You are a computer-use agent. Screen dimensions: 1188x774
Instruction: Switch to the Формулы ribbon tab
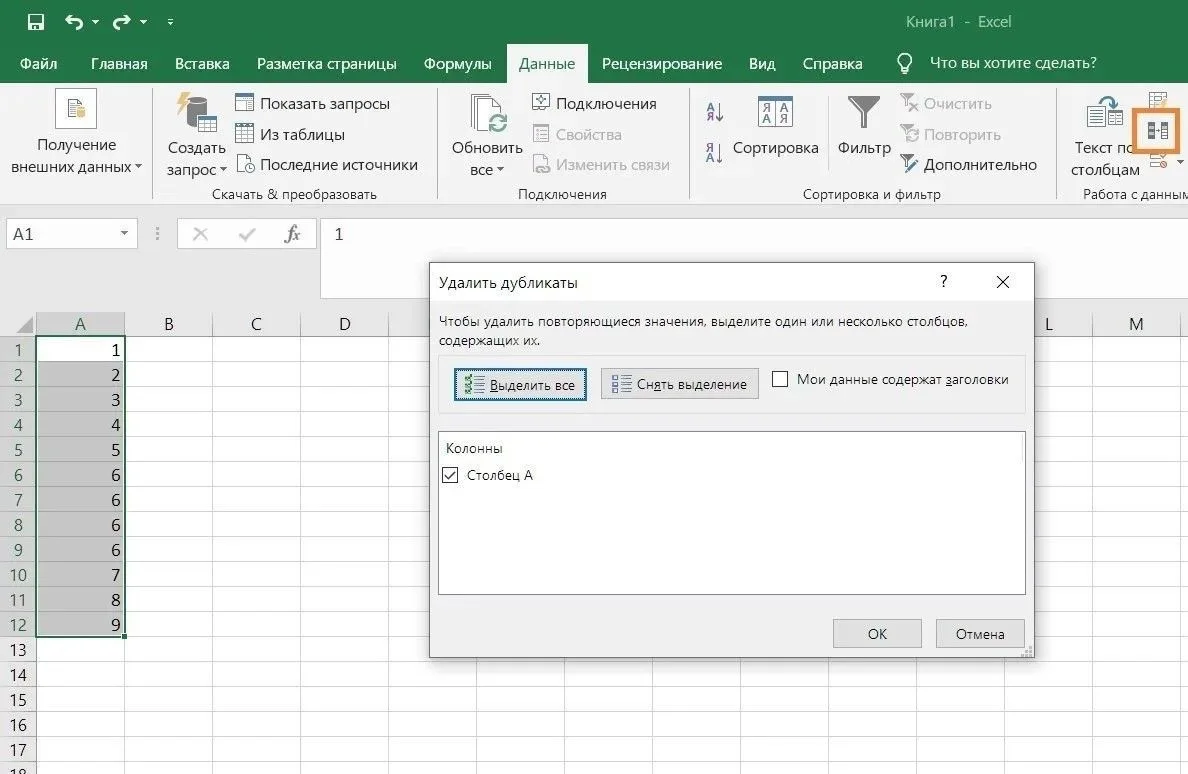coord(457,64)
